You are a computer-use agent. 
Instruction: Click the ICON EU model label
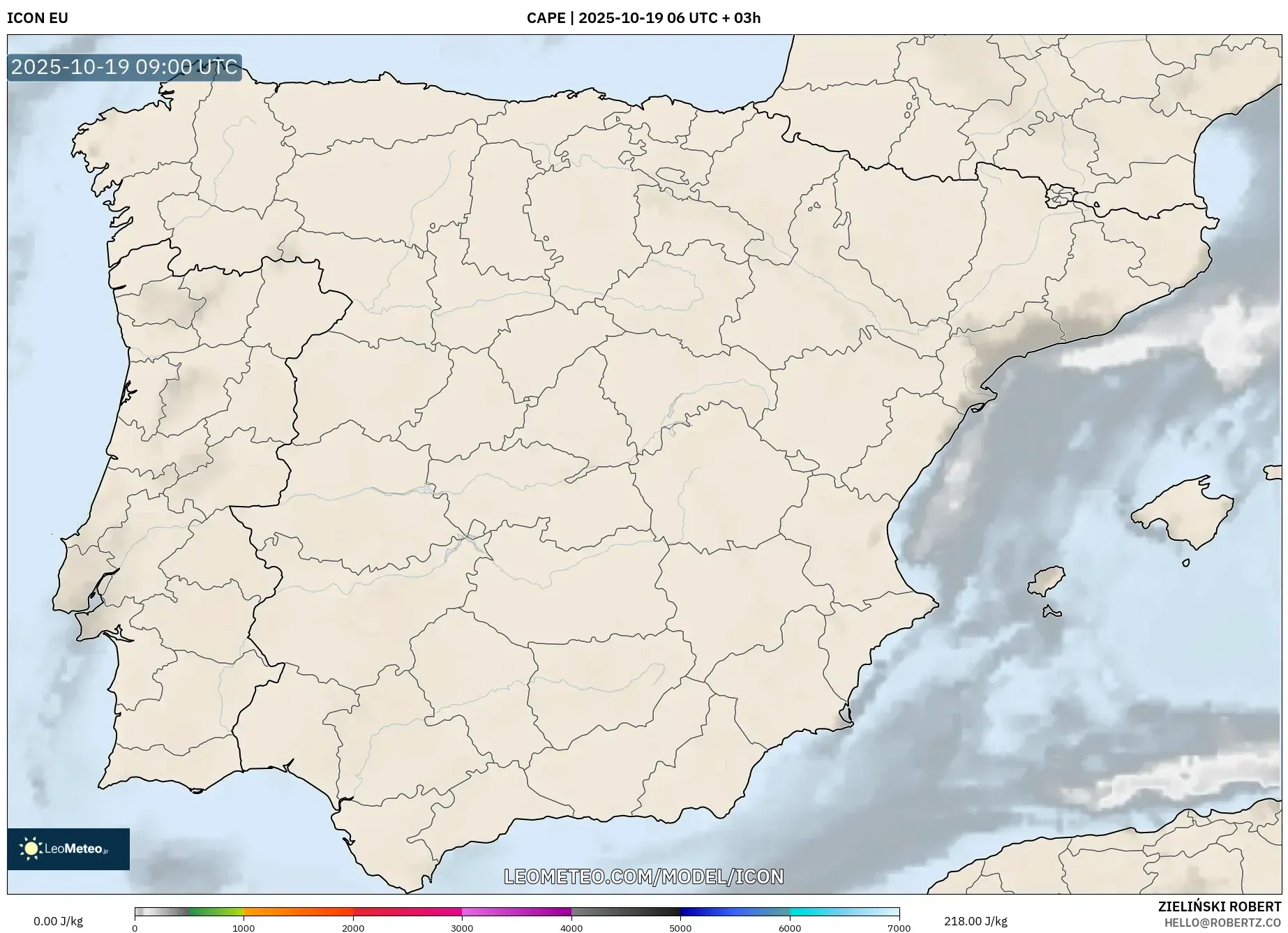(x=38, y=18)
